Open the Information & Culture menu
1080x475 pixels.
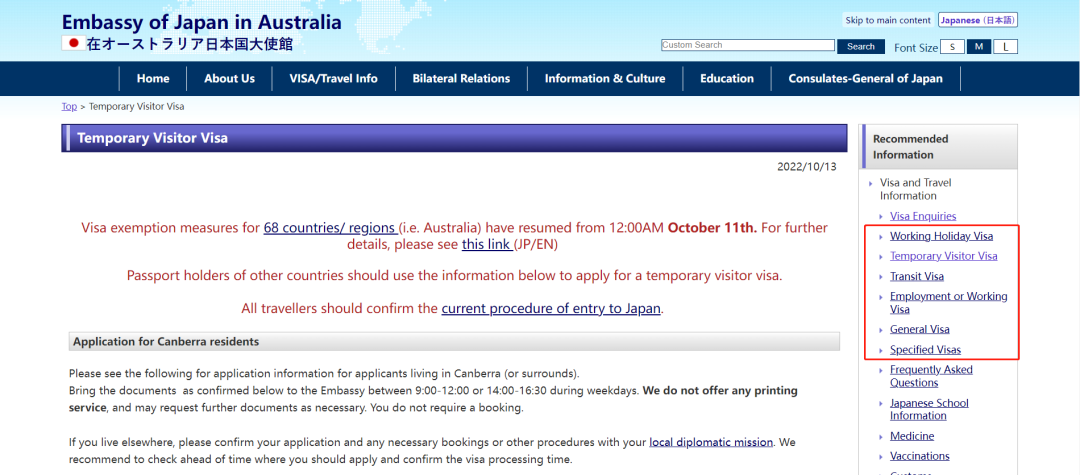coord(605,78)
